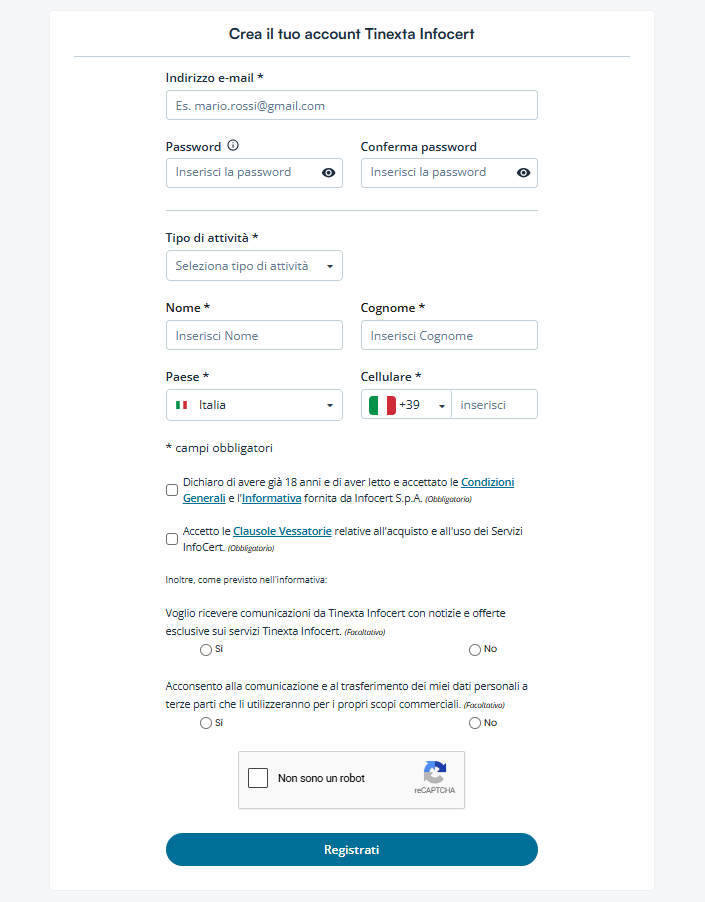This screenshot has width=705, height=902.
Task: Accept the Clausole Vessatorie checkbox
Action: pyautogui.click(x=172, y=539)
